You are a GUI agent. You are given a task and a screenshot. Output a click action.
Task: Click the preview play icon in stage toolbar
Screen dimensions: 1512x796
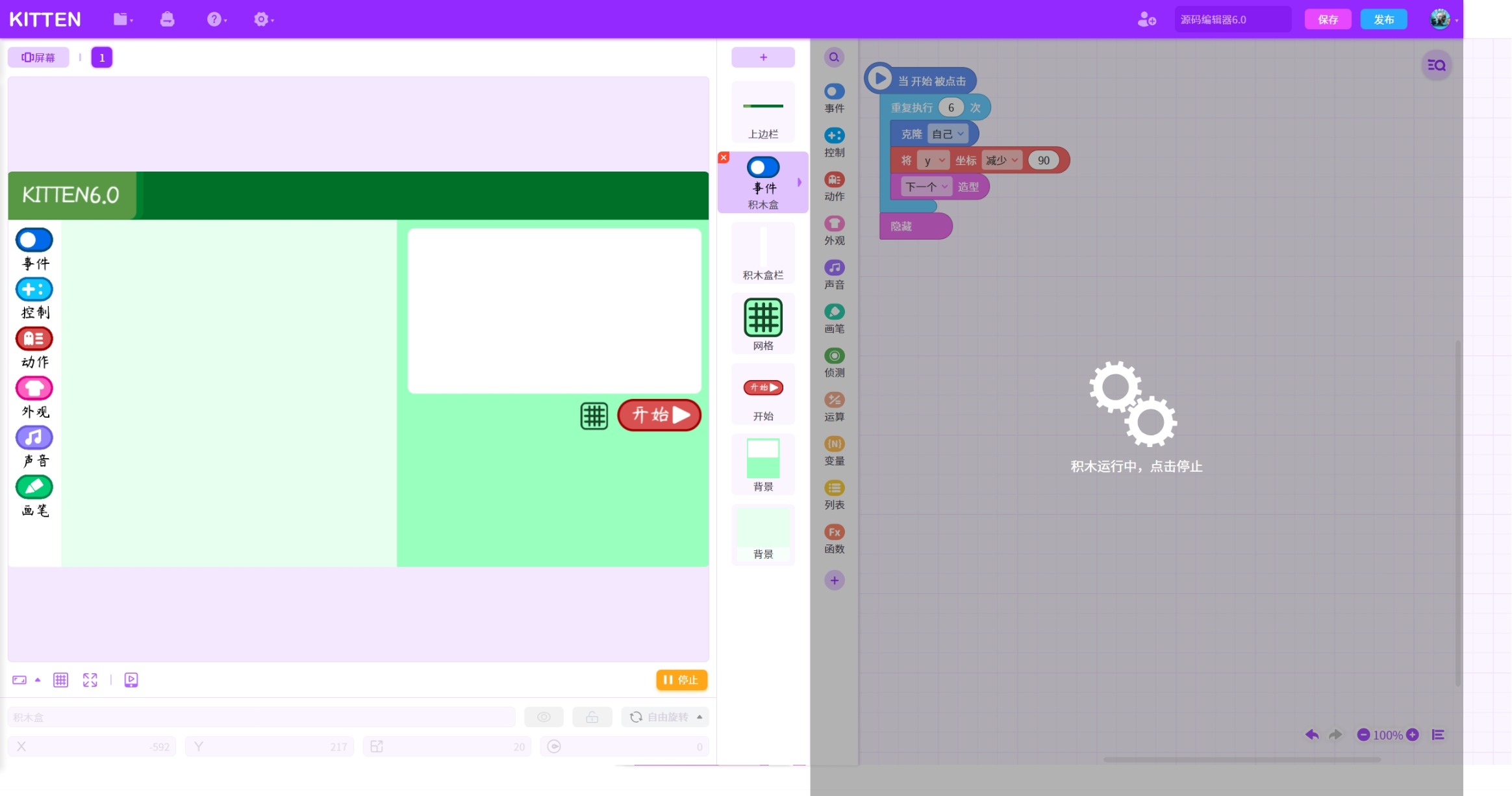click(x=131, y=680)
